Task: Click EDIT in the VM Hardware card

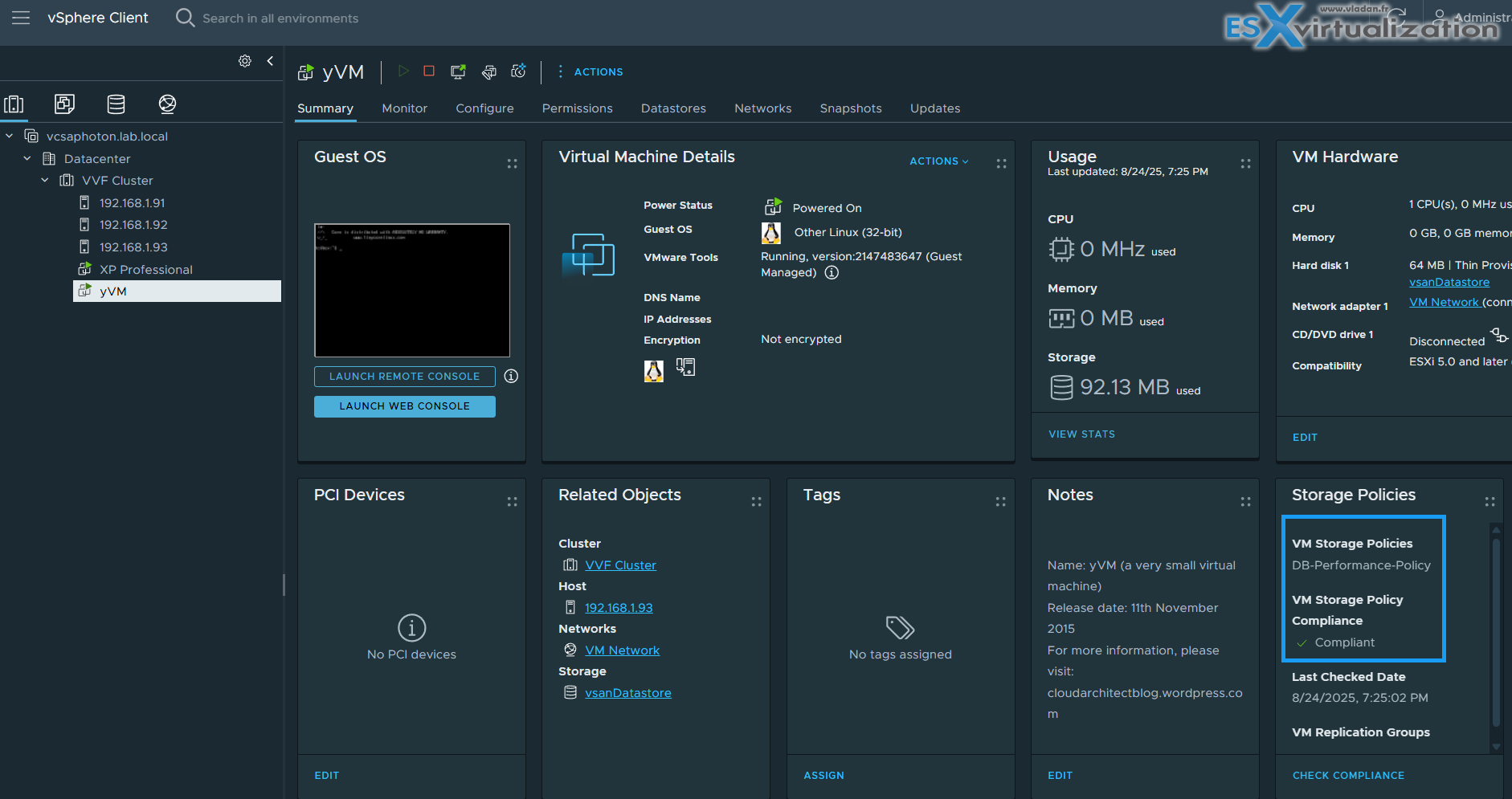Action: pos(1305,438)
